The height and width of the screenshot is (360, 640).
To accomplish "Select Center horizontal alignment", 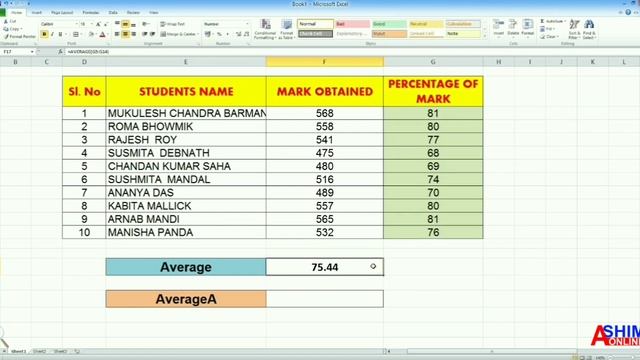I will tap(125, 34).
